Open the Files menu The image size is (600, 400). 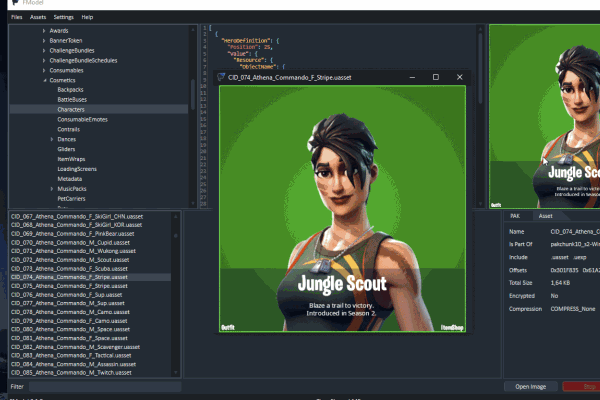coord(17,17)
